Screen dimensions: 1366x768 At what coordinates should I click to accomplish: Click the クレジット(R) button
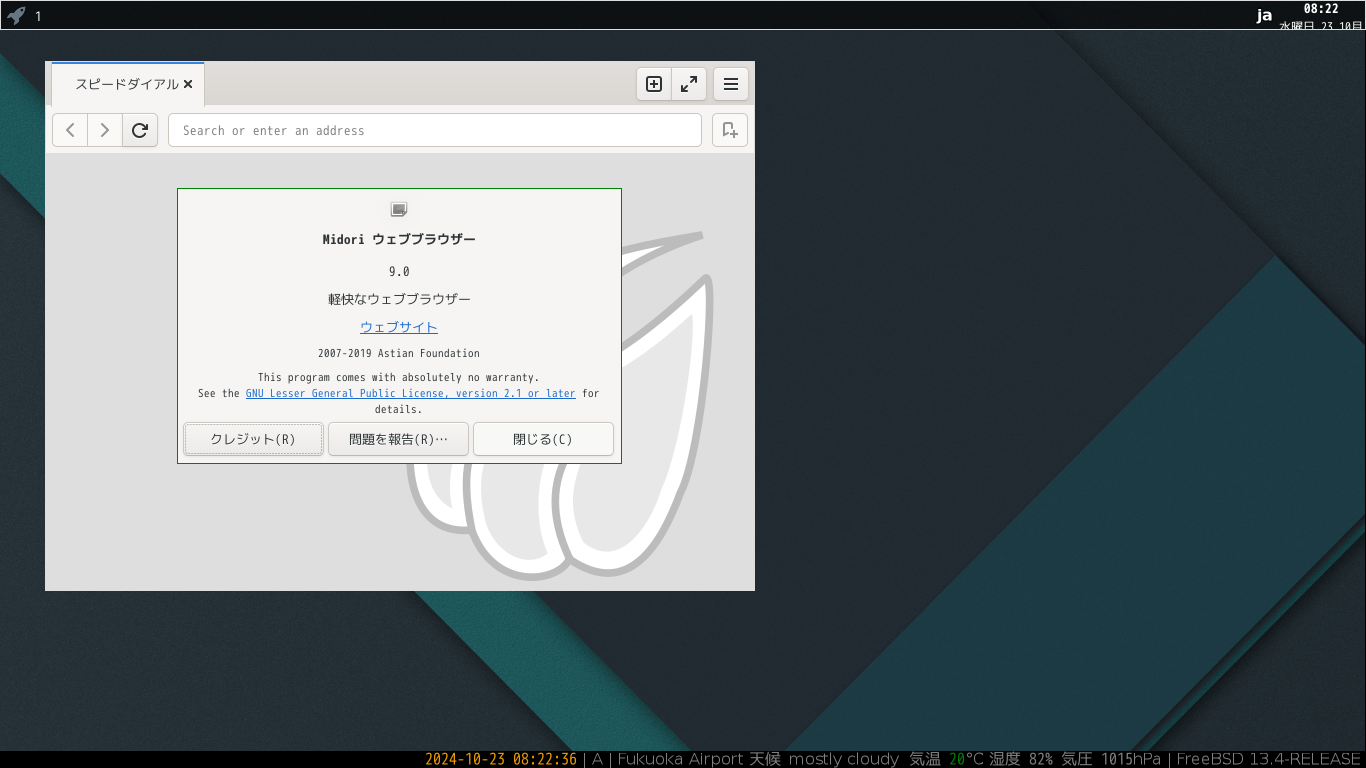253,439
